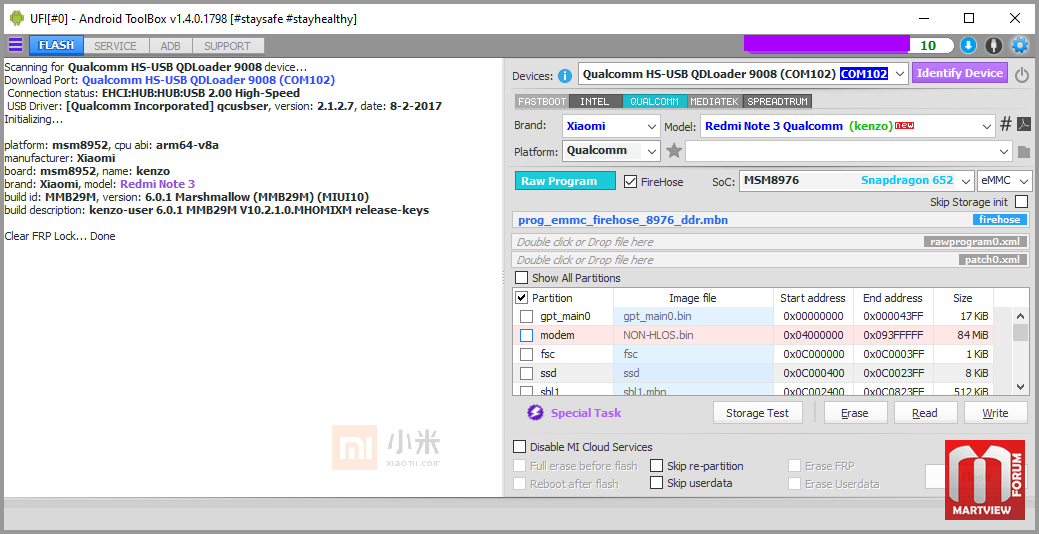
Task: Select the NON-HLOS.bin image file cell
Action: tap(693, 335)
